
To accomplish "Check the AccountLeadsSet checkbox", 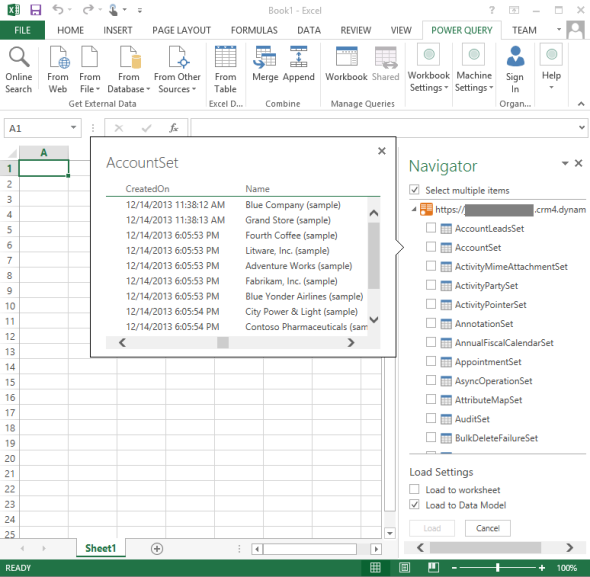I will 431,228.
